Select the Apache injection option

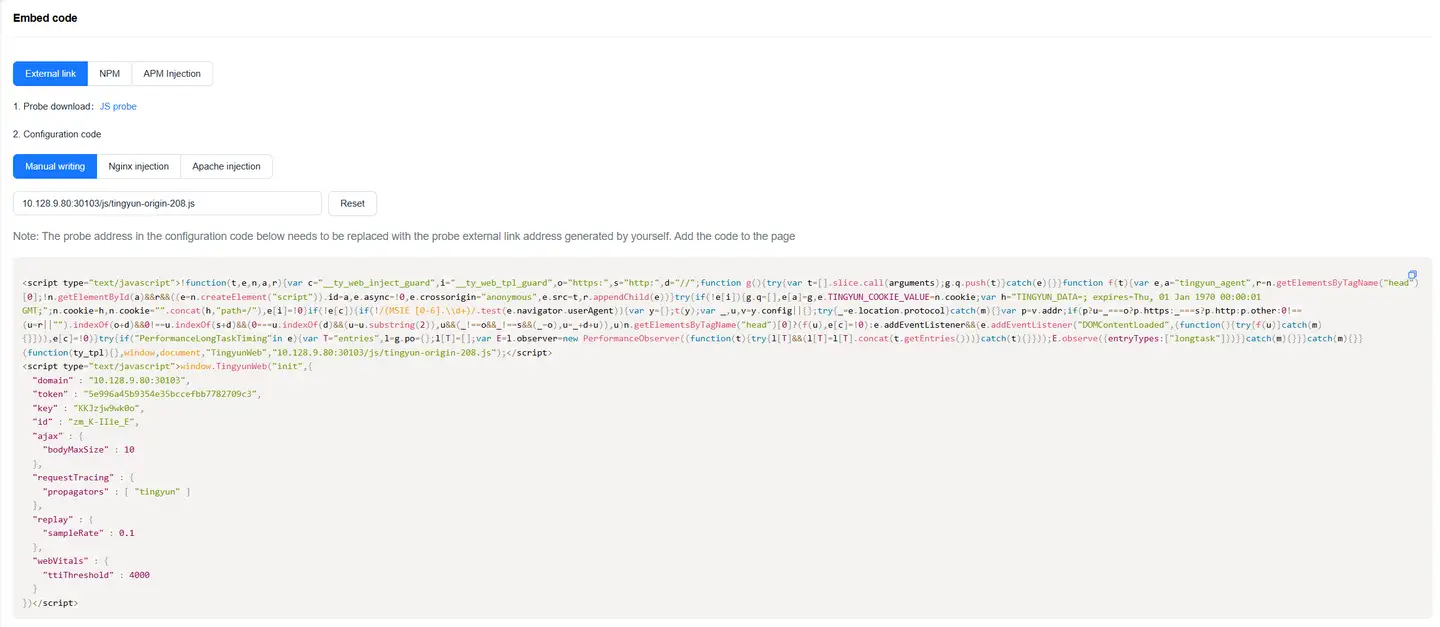(x=226, y=166)
